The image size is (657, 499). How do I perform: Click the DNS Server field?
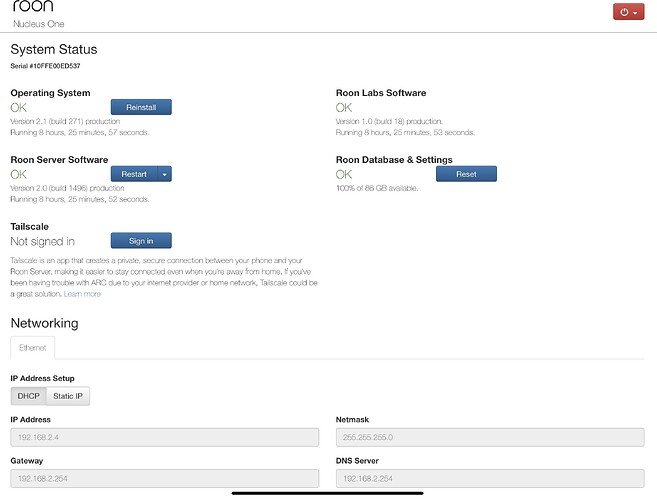click(x=490, y=478)
